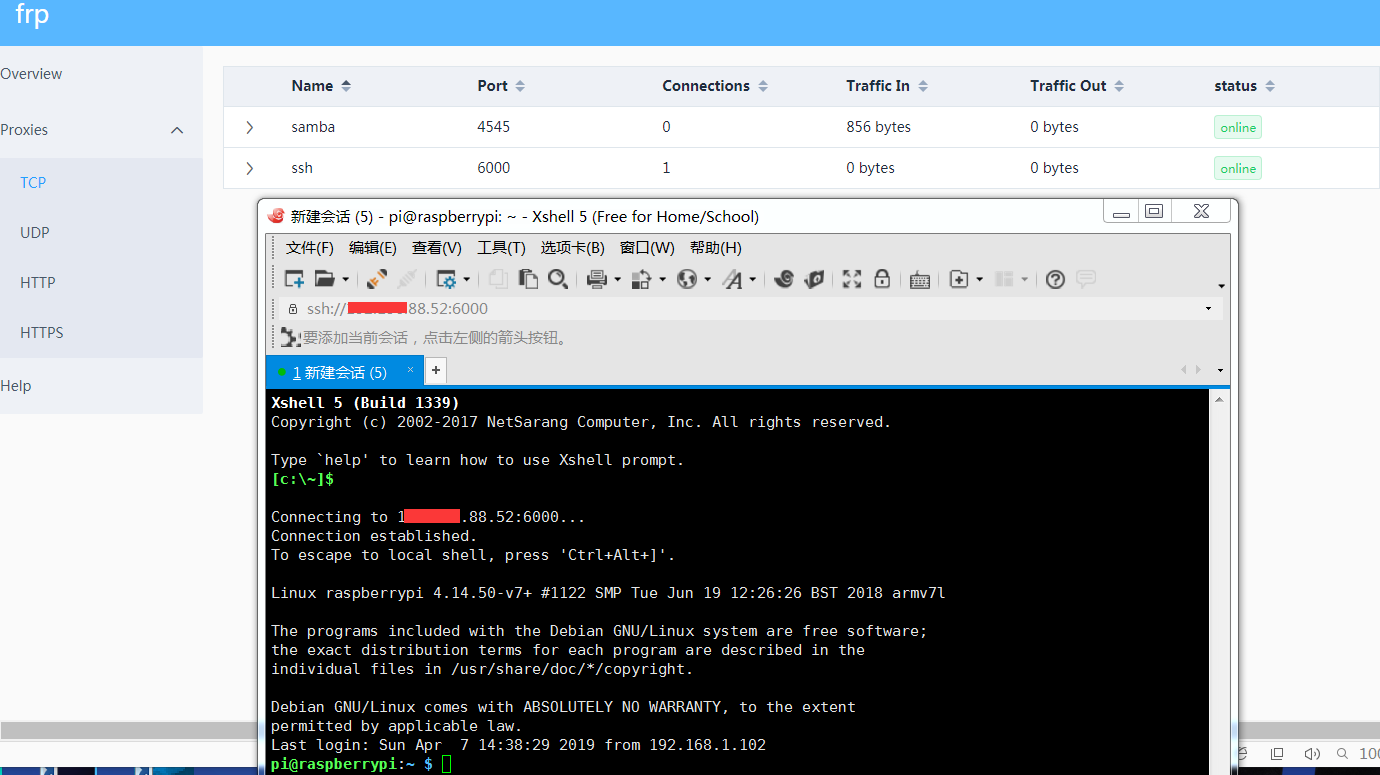Click the greyed-out Reconnect icon in Xshell toolbar
Screen dimensions: 1380x775
407,279
